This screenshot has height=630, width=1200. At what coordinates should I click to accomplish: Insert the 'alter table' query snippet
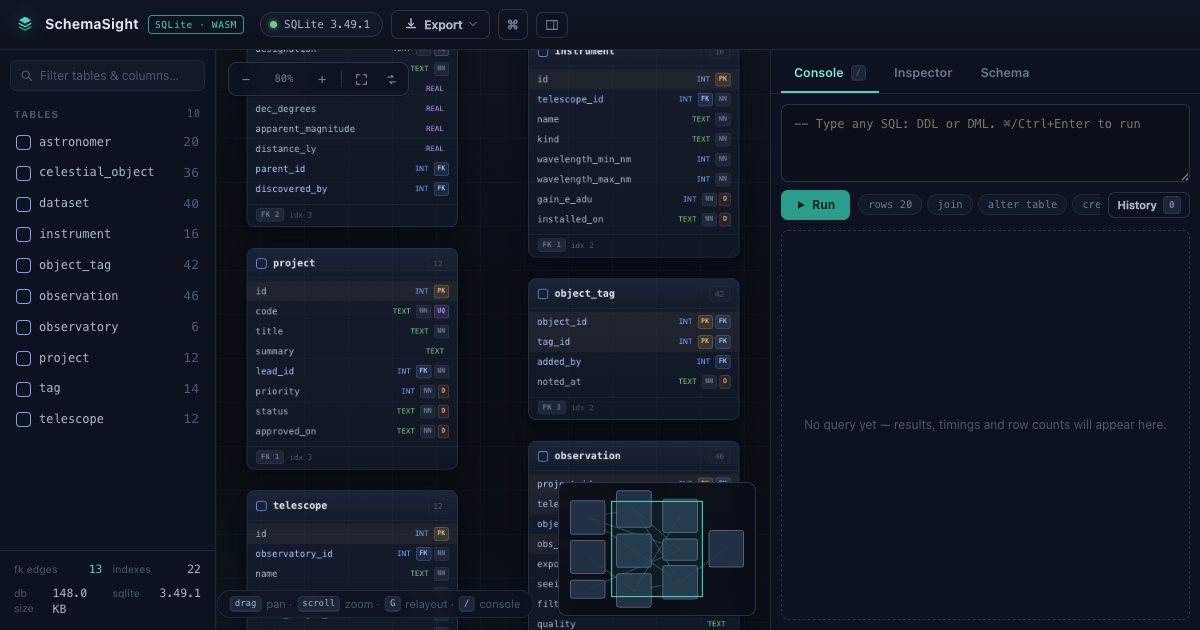click(x=1022, y=205)
